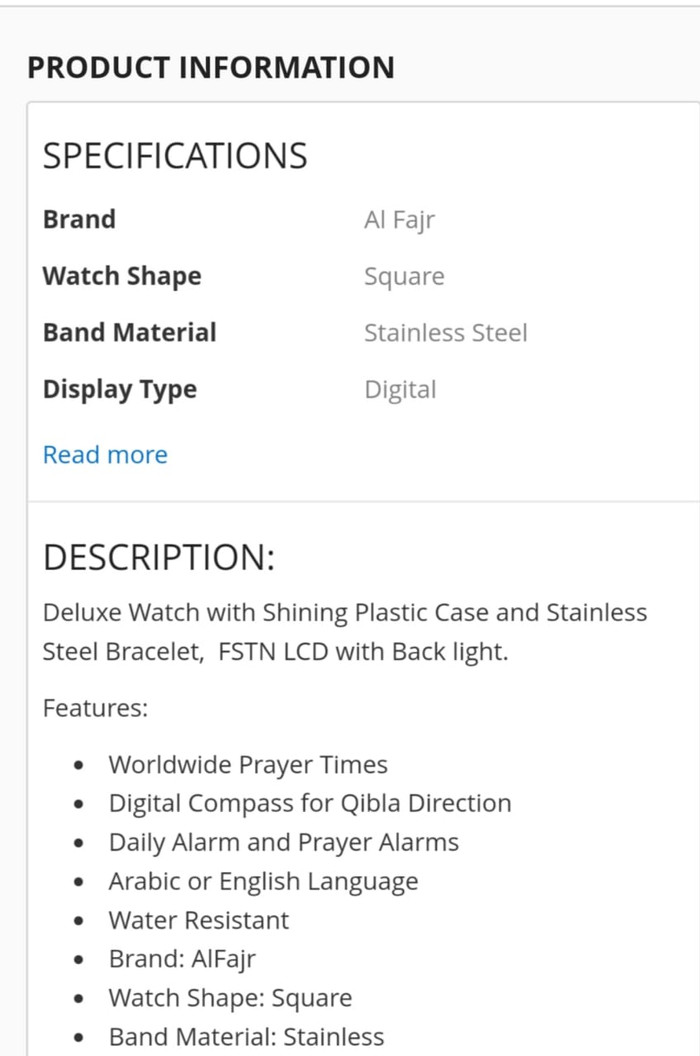Click the Digital display value
Screen dimensions: 700x1056
click(x=400, y=390)
